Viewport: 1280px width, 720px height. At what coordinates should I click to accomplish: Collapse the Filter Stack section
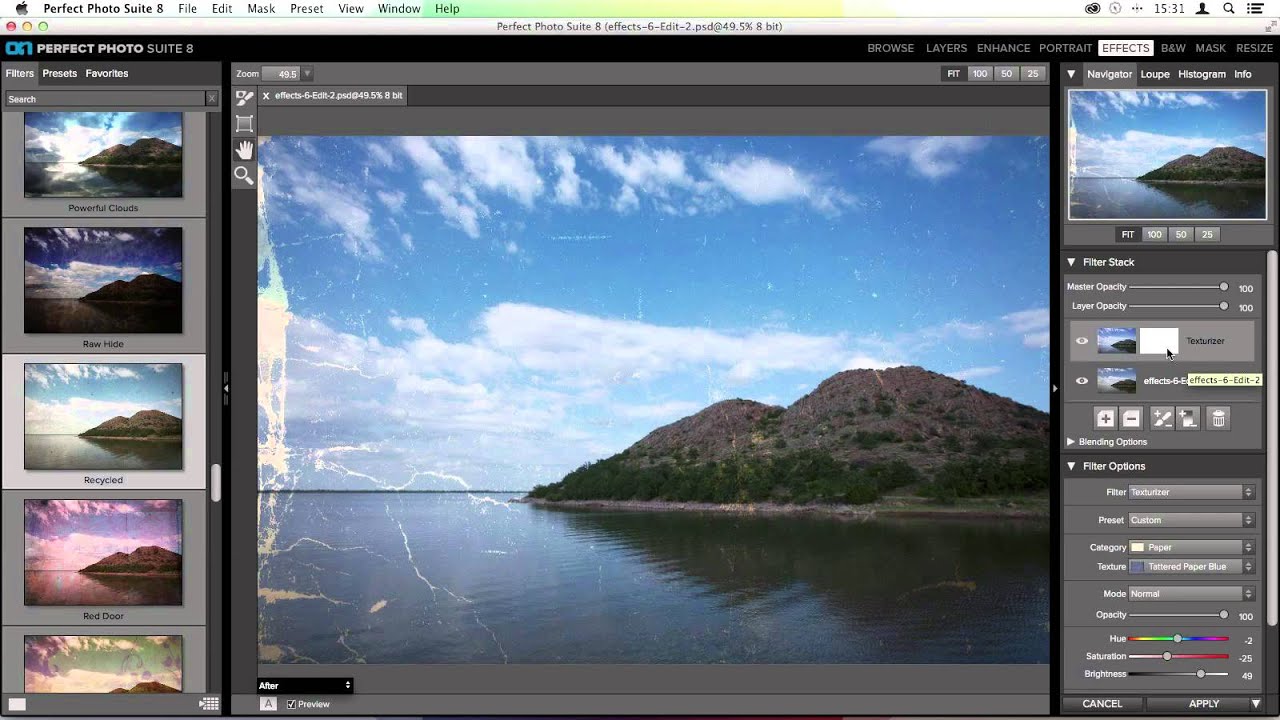(1071, 262)
